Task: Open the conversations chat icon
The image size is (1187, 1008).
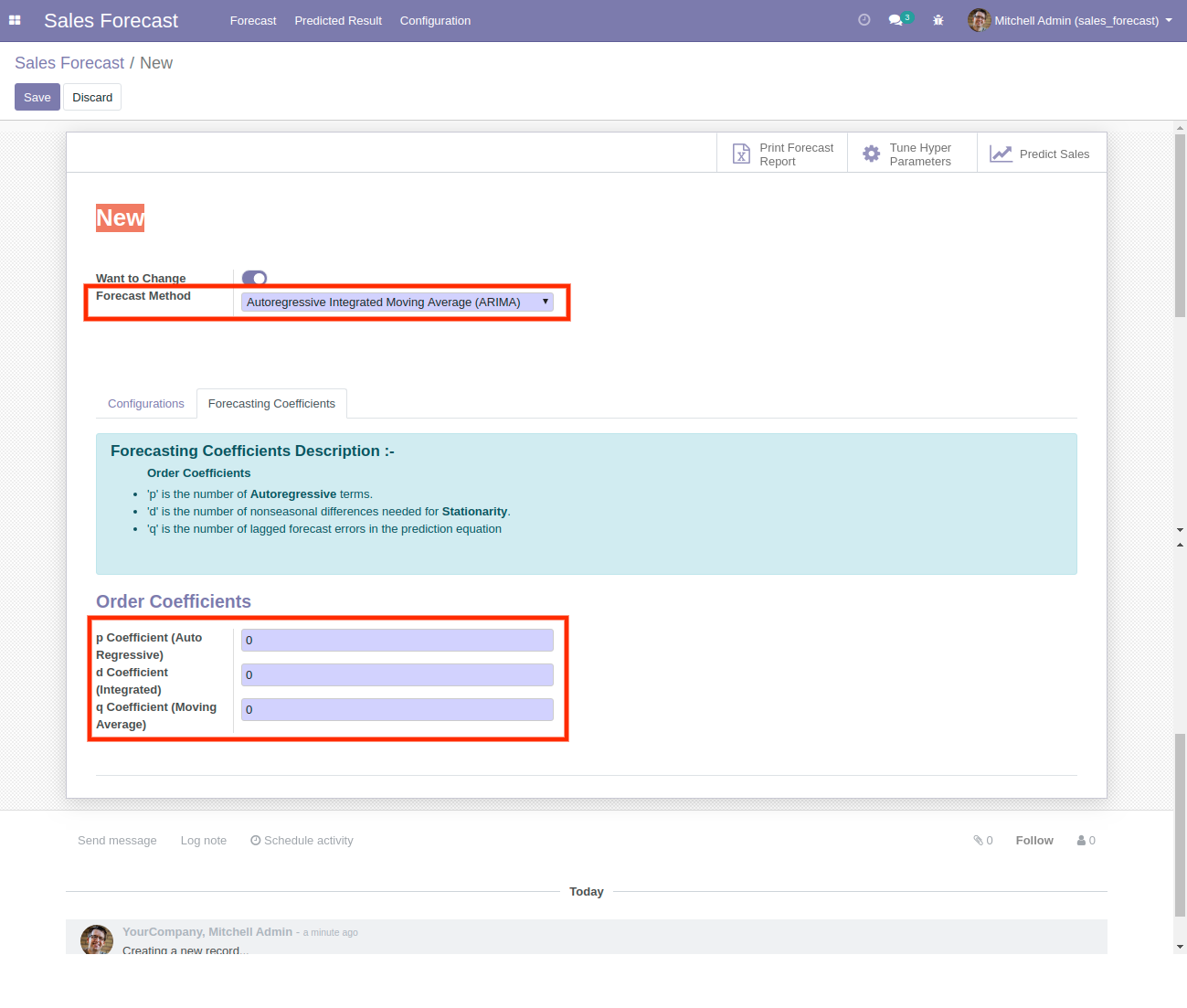Action: (896, 20)
